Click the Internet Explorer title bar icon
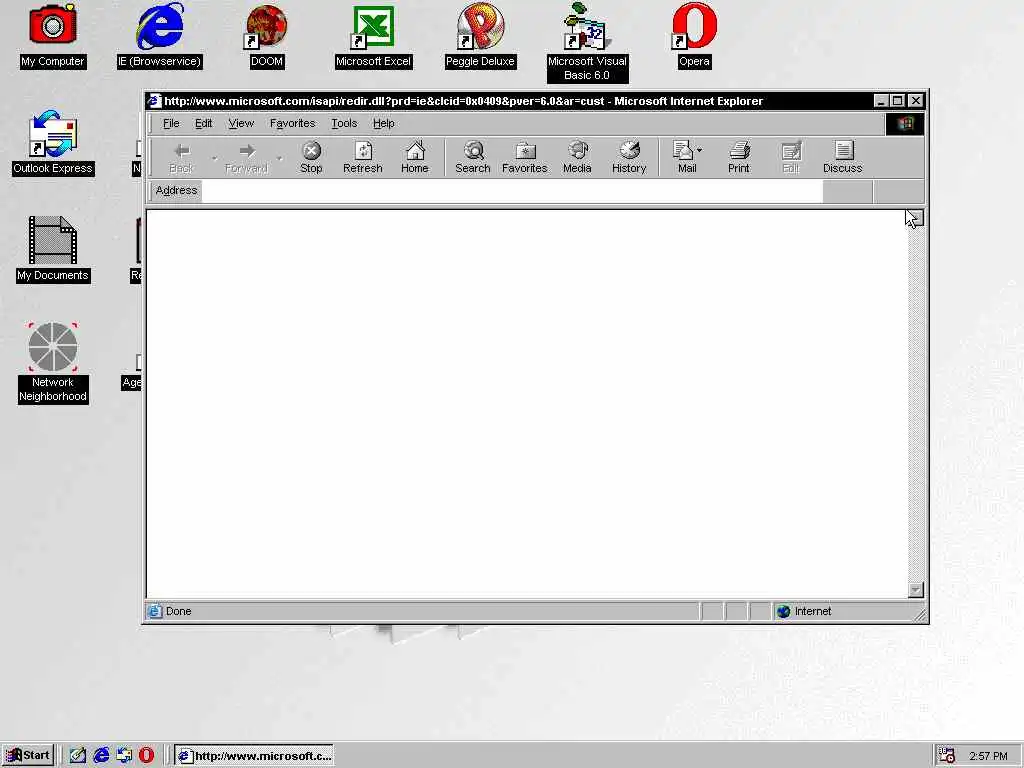The height and width of the screenshot is (768, 1024). [154, 101]
